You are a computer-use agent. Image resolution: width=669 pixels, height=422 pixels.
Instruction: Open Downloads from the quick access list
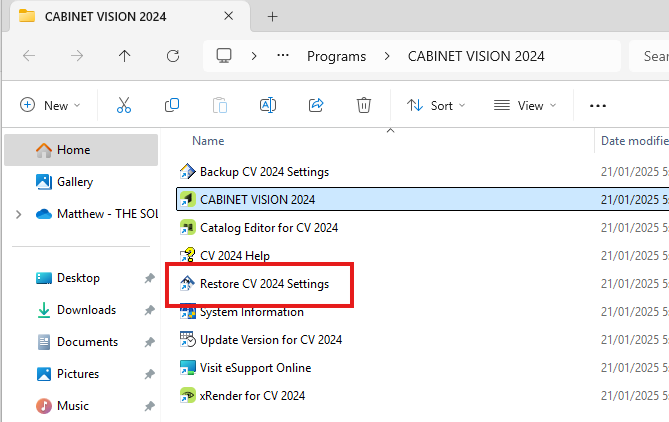pos(86,310)
